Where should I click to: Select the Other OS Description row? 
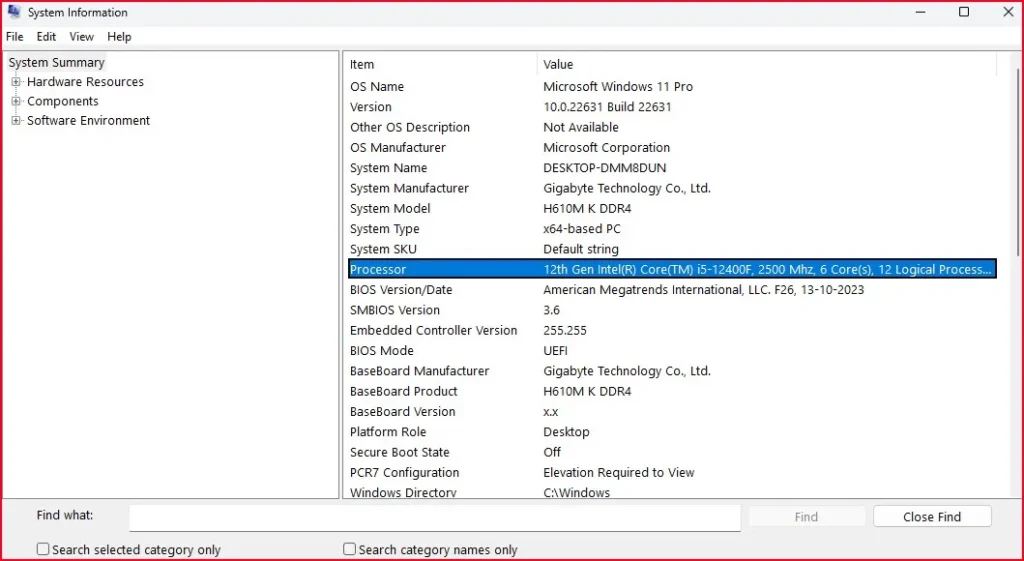[x=673, y=127]
